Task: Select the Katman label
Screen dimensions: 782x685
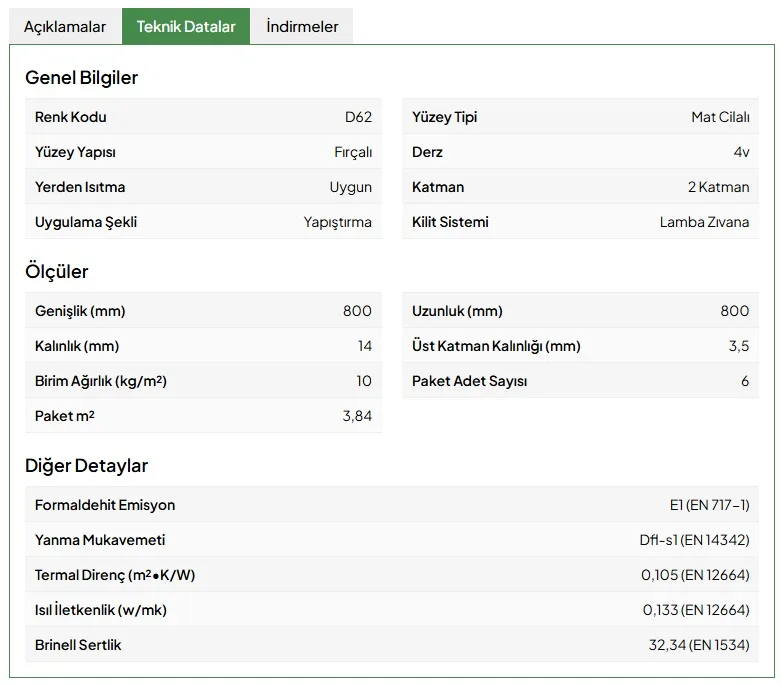Action: coord(438,187)
